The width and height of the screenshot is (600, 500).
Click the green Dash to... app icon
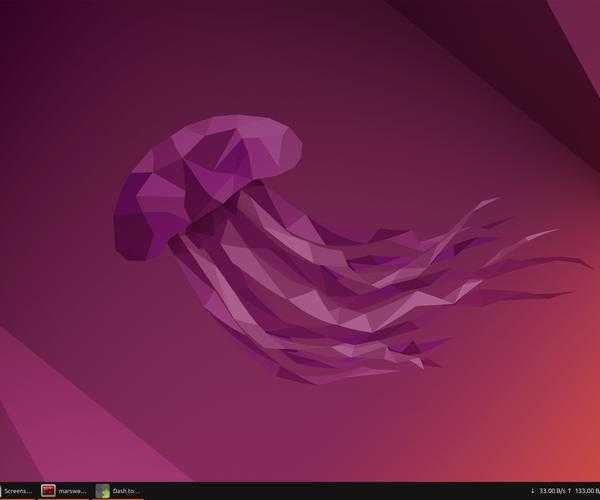click(x=102, y=491)
